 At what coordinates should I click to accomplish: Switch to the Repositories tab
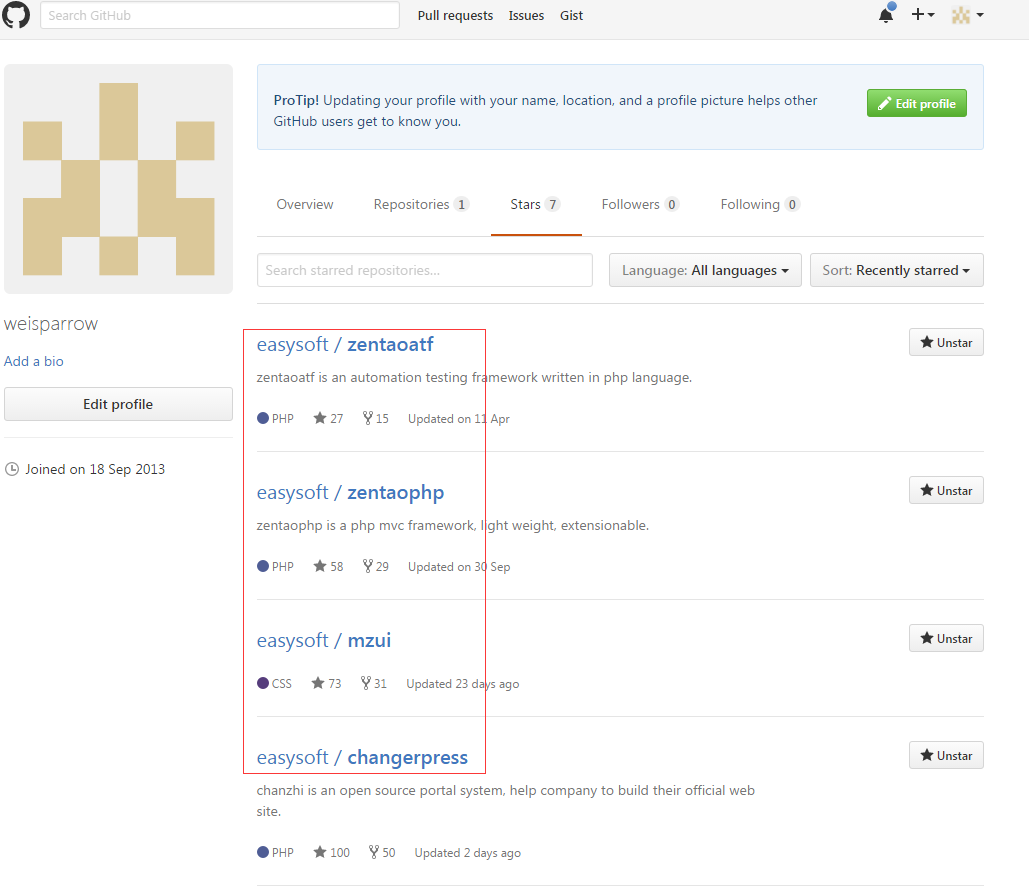[421, 204]
